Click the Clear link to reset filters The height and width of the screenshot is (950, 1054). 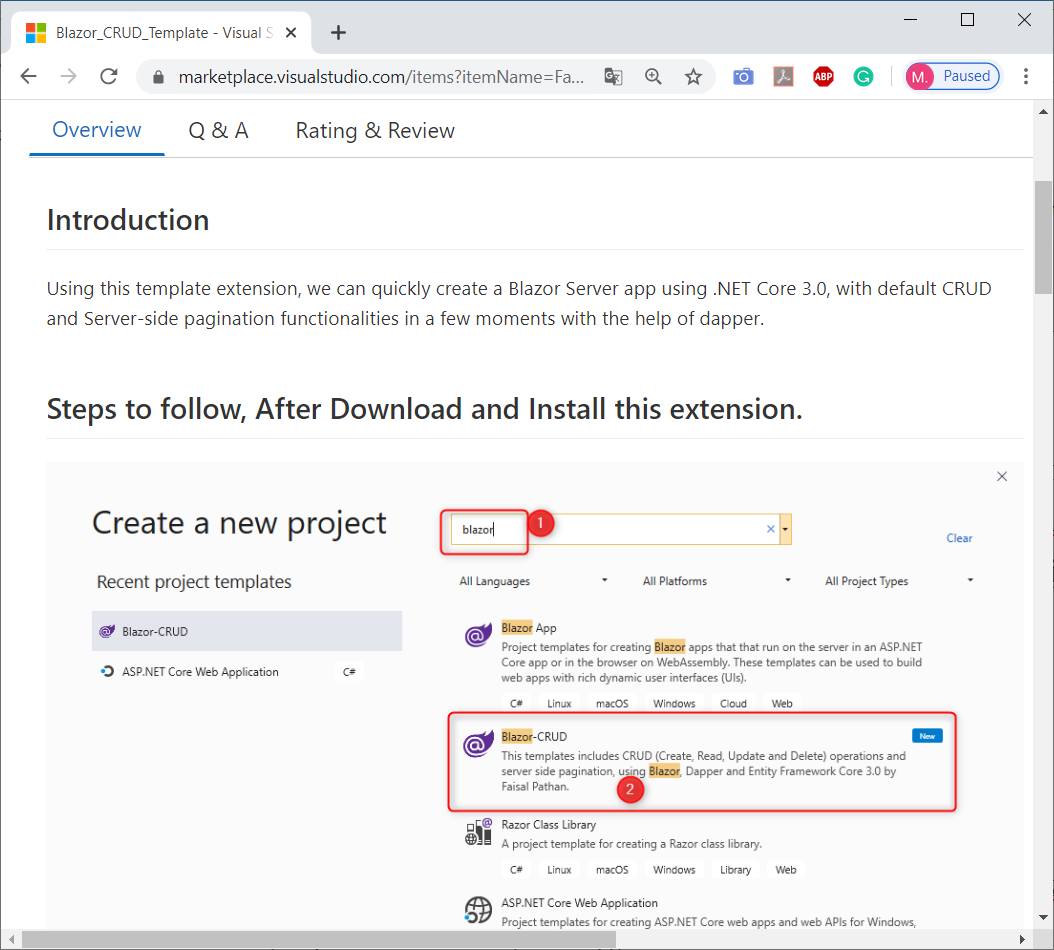[959, 538]
